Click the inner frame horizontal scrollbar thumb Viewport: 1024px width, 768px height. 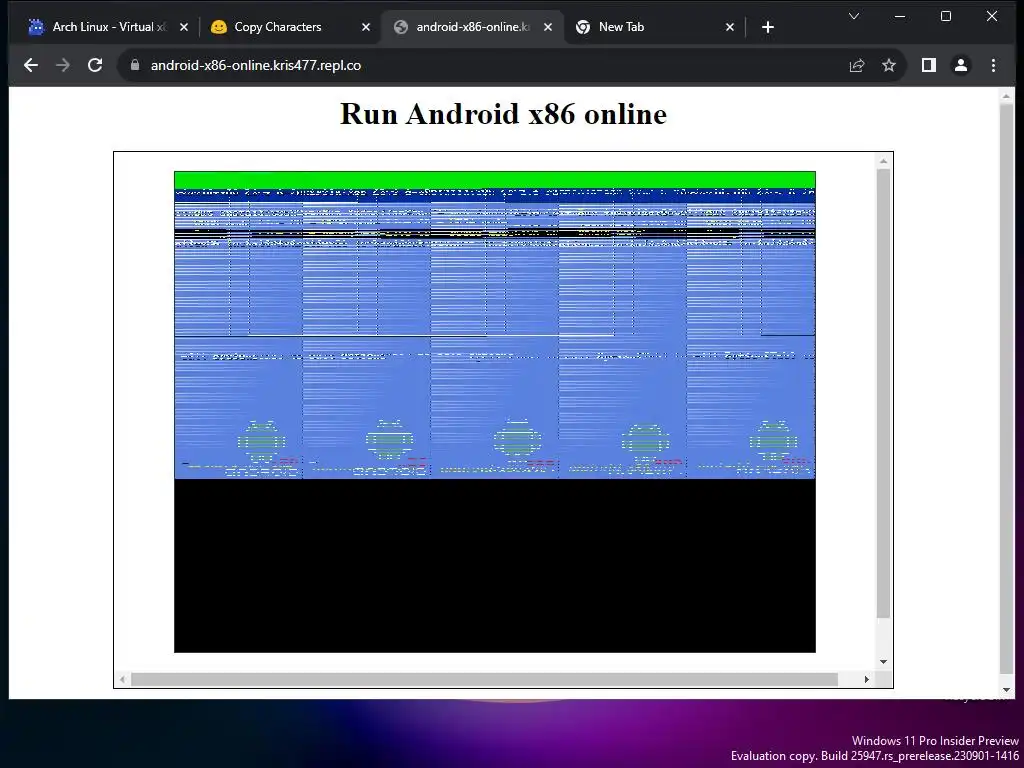(x=485, y=680)
